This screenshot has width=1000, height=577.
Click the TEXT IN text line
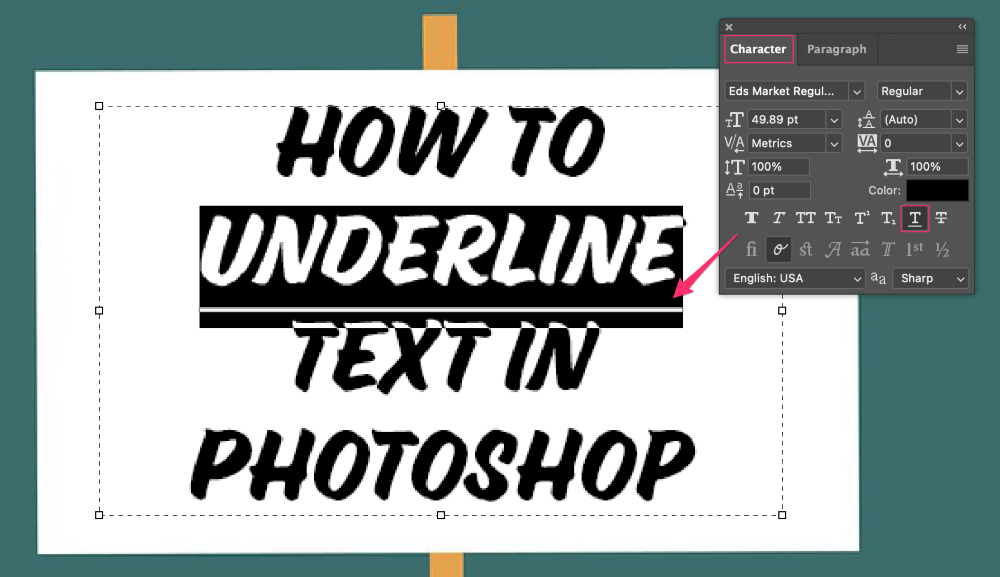point(445,356)
